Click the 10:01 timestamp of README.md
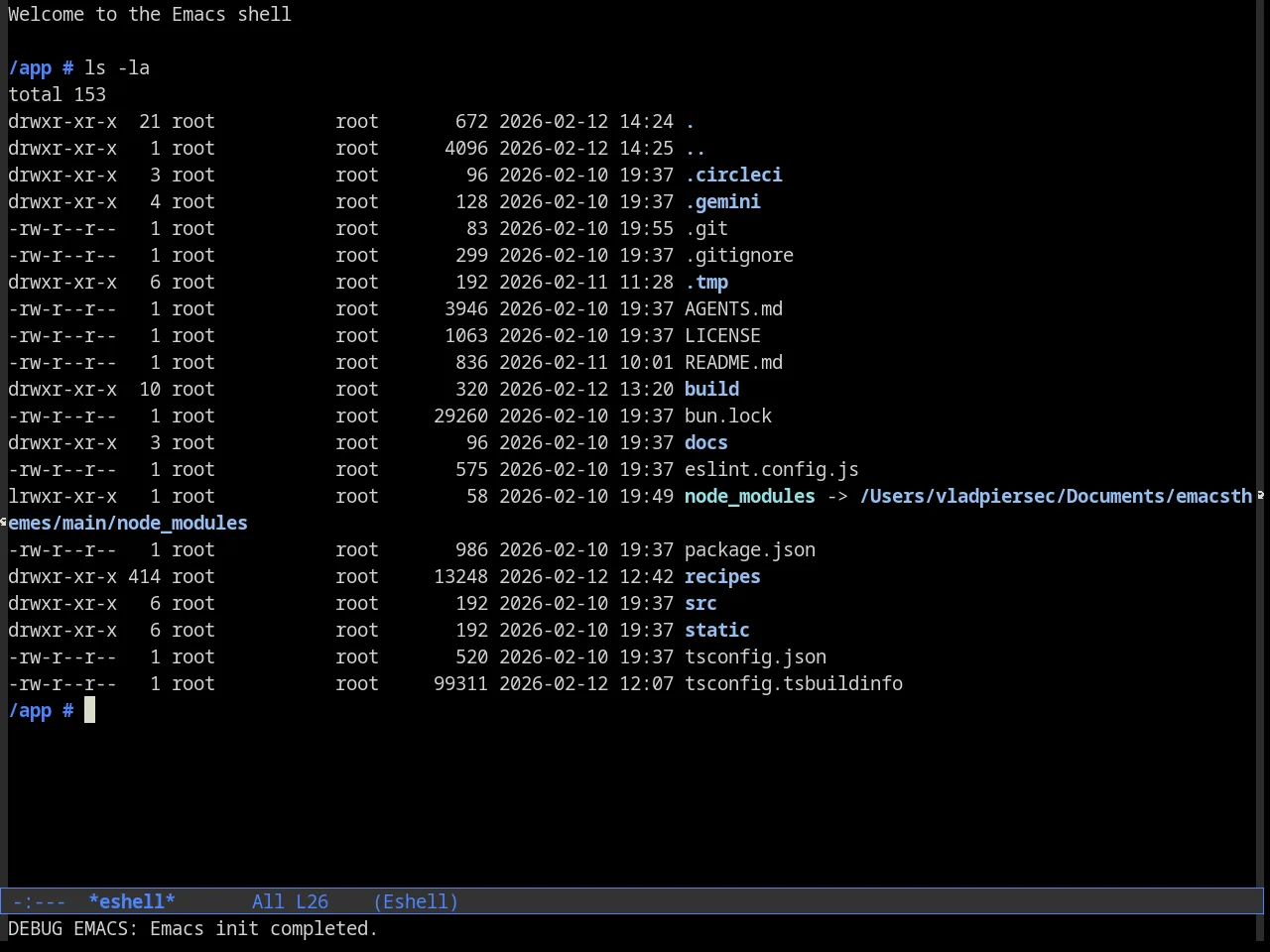This screenshot has width=1270, height=952. click(x=646, y=362)
